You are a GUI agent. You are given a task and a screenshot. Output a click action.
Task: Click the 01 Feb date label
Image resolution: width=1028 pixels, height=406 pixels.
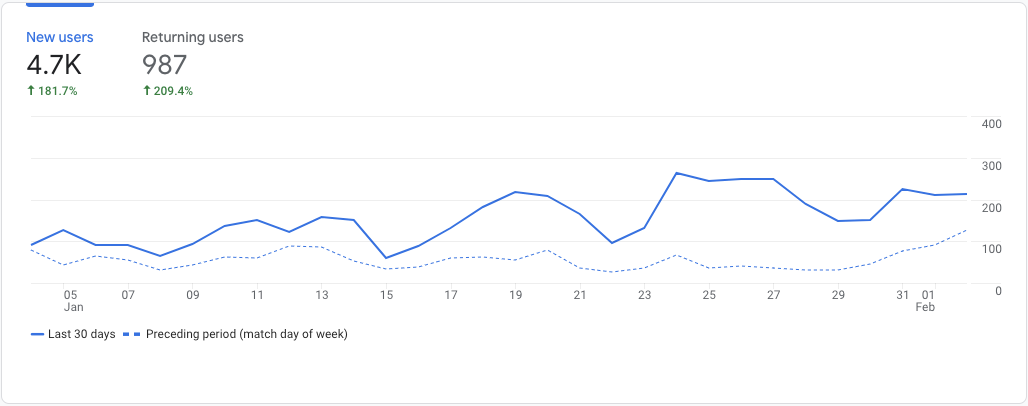[928, 301]
